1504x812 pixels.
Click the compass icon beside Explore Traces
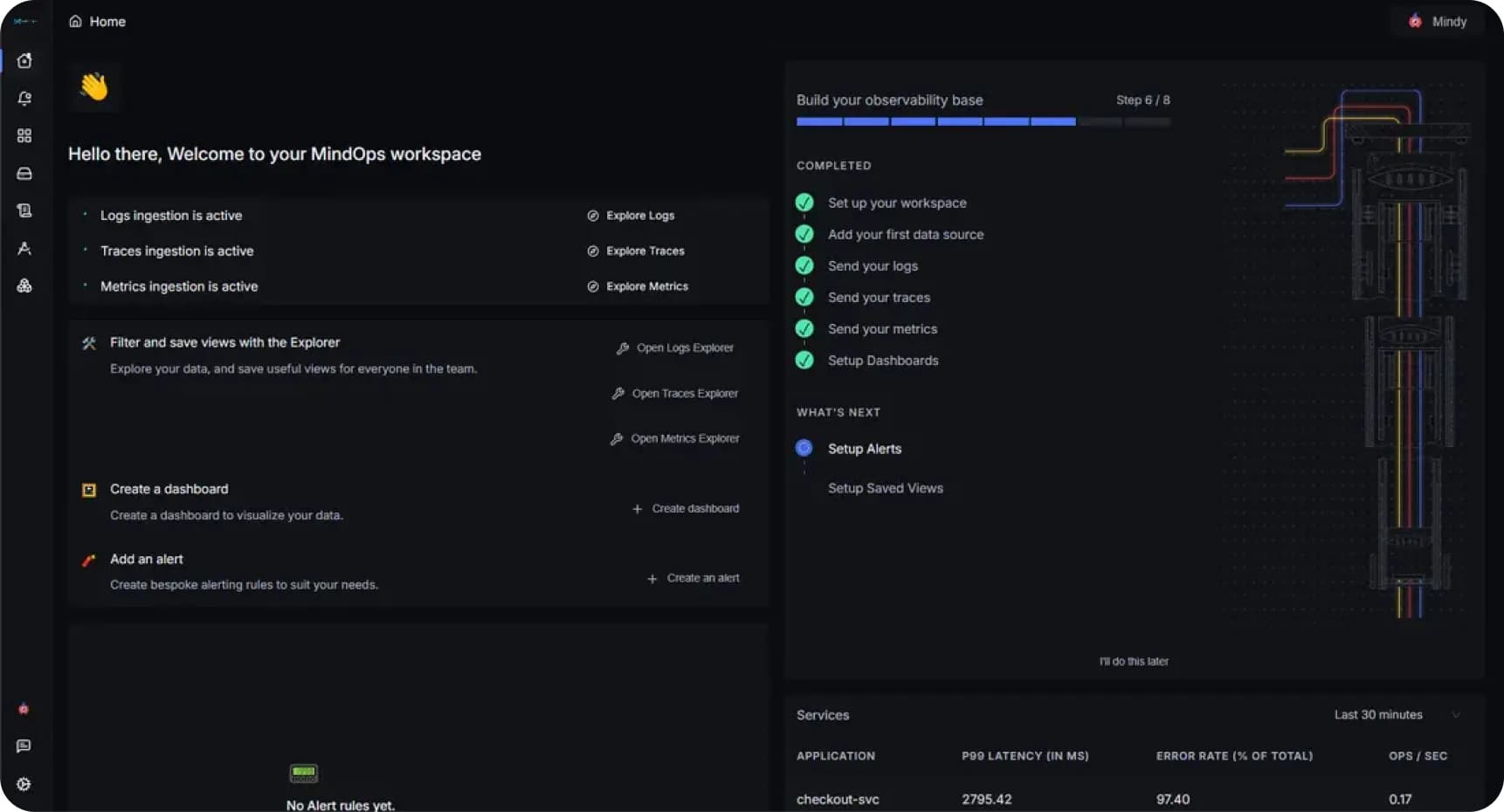click(593, 251)
